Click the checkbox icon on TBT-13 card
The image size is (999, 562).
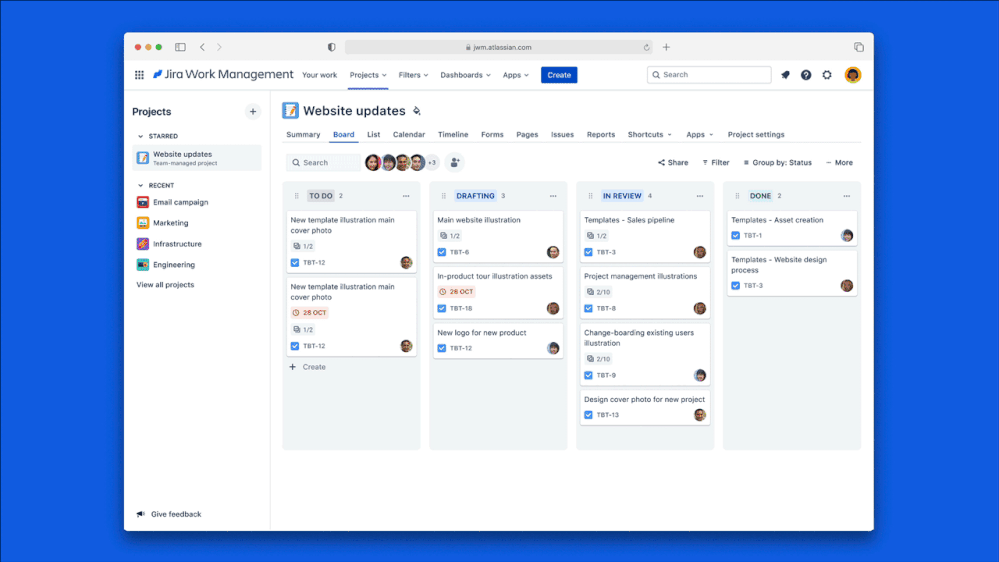coord(588,415)
